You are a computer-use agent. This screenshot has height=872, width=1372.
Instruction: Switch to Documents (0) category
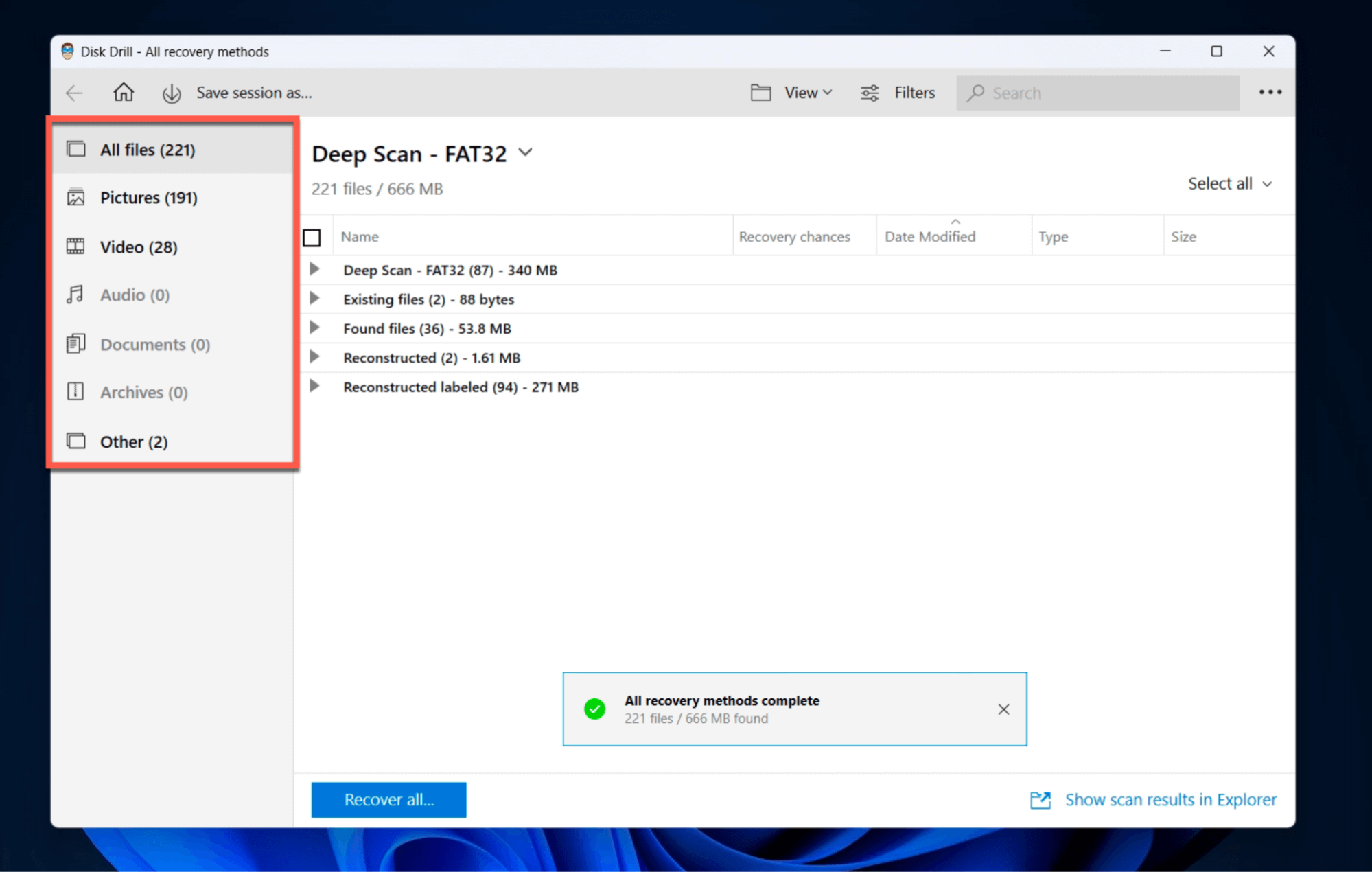(154, 344)
